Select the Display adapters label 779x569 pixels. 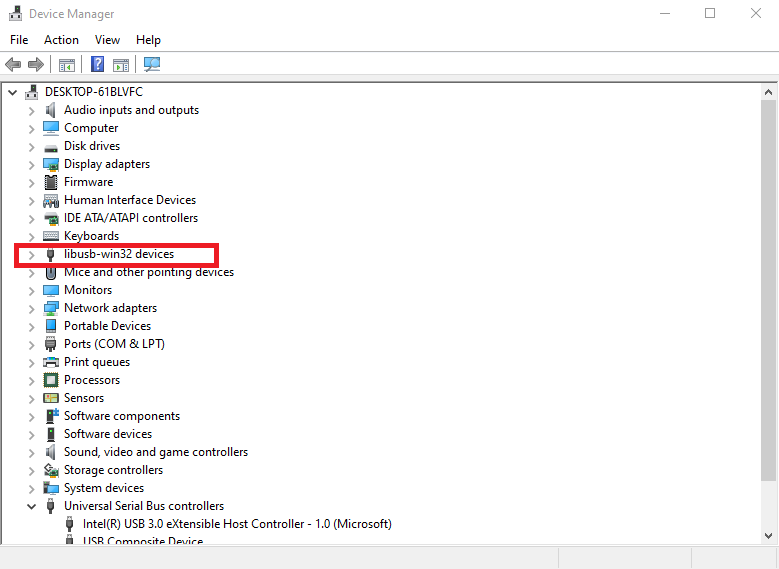point(107,164)
